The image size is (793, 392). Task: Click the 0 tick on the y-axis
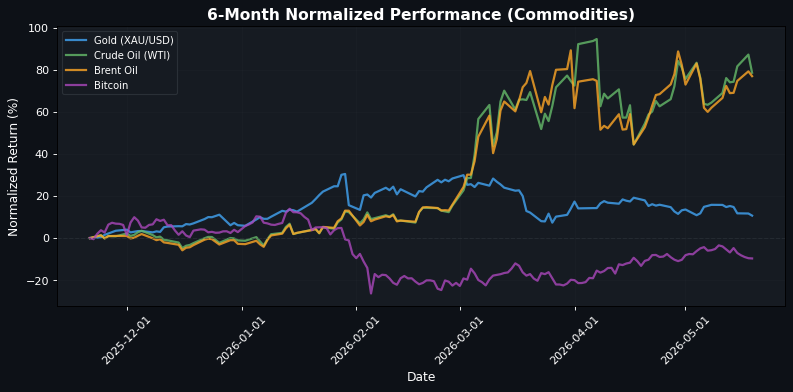(47, 238)
